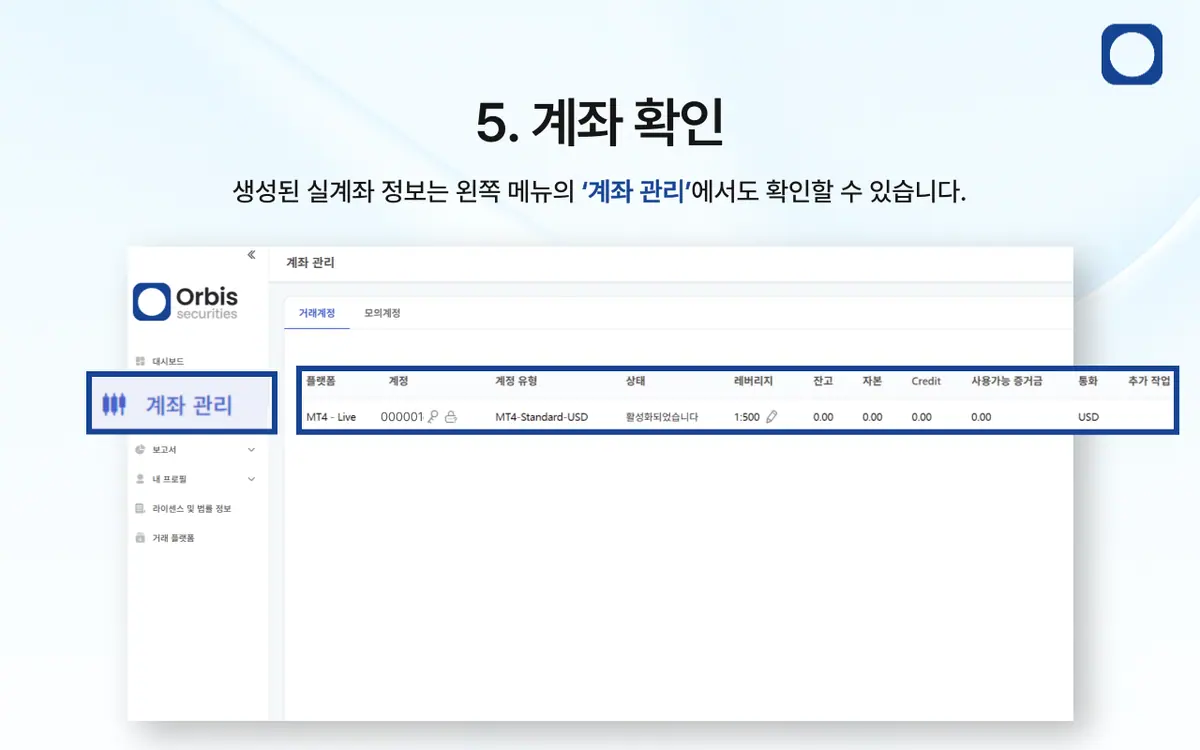Screen dimensions: 1200x750
Task: Open 라이센스 및 법률 정보 page
Action: pyautogui.click(x=192, y=508)
